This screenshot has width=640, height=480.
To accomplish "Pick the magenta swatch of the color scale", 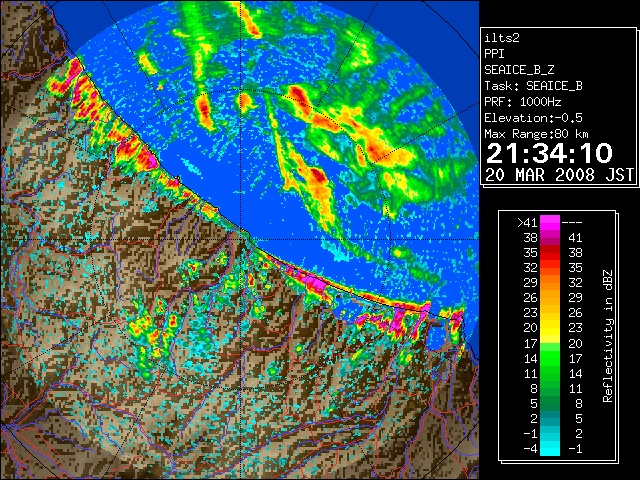I will [550, 222].
